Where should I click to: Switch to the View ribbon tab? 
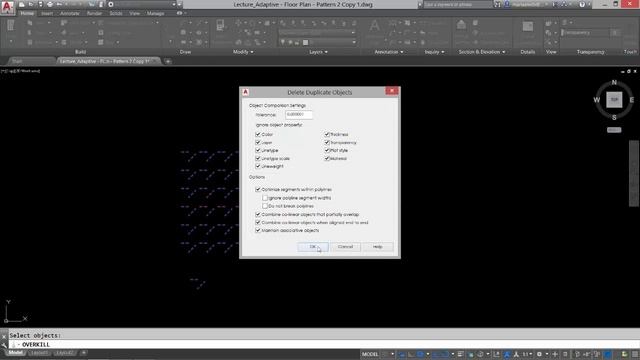134,13
